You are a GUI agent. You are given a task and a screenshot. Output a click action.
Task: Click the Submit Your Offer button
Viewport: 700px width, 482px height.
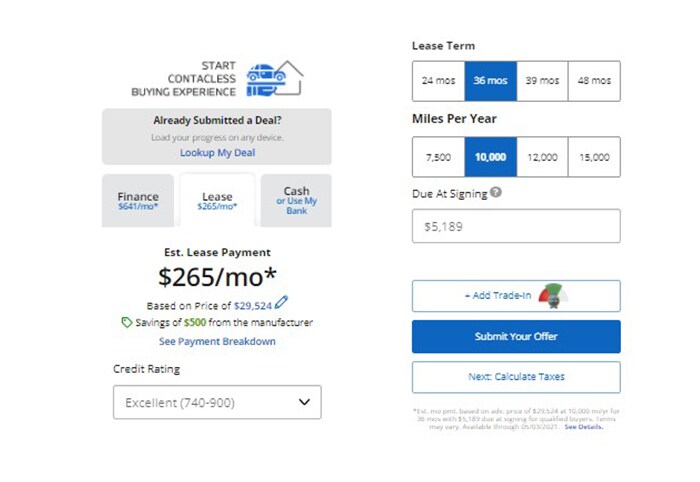point(516,337)
